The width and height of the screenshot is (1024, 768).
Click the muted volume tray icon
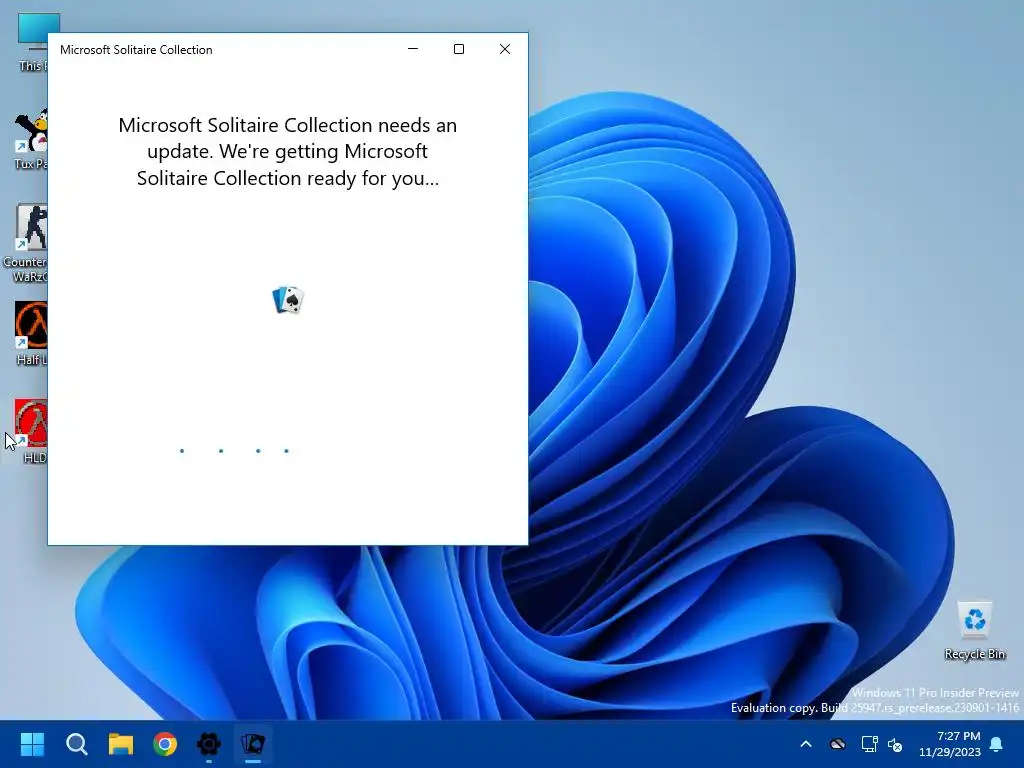895,744
